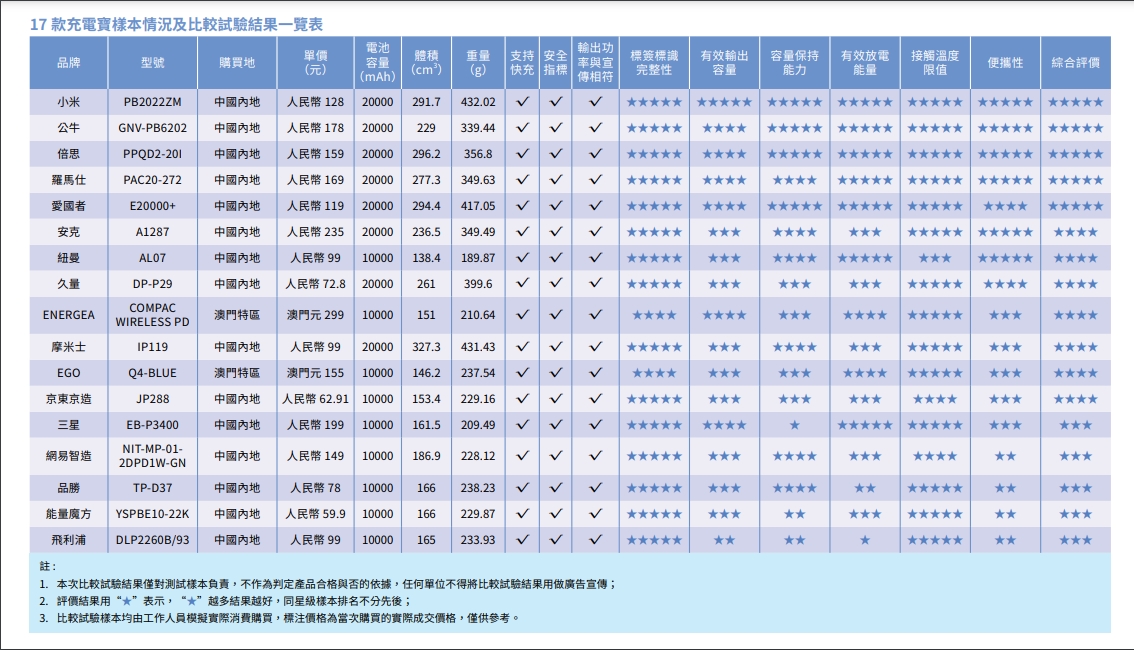This screenshot has width=1134, height=650.
Task: Click the 綜合評價 column header
Action: pos(1075,63)
